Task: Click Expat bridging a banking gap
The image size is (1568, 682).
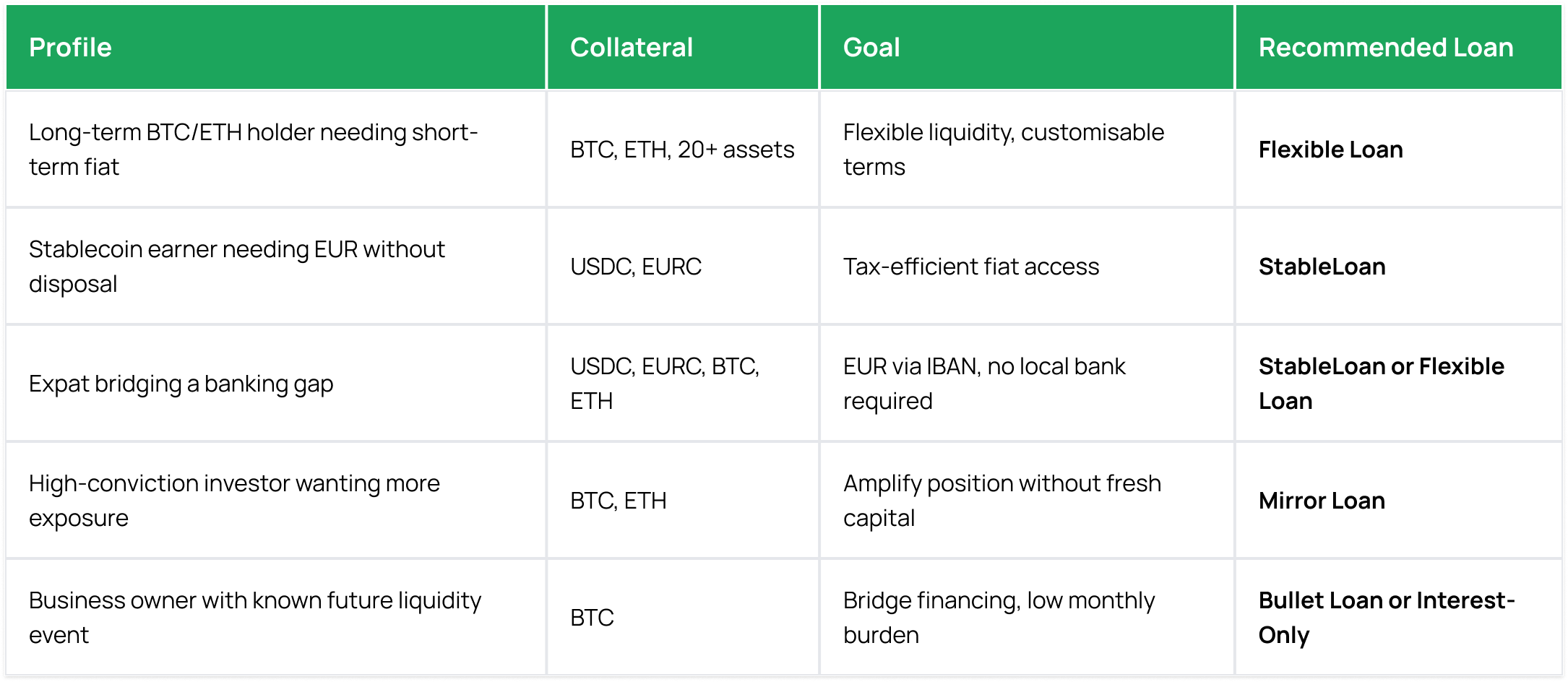Action: pyautogui.click(x=181, y=384)
